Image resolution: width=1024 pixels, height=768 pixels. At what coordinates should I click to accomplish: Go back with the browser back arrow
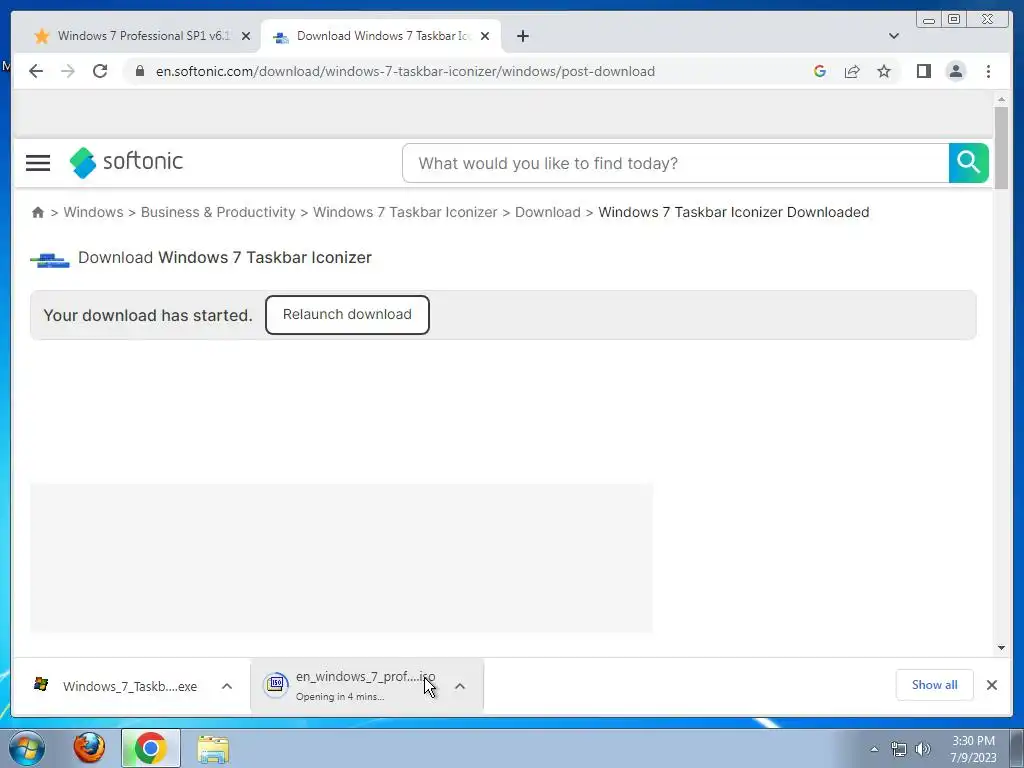(36, 71)
